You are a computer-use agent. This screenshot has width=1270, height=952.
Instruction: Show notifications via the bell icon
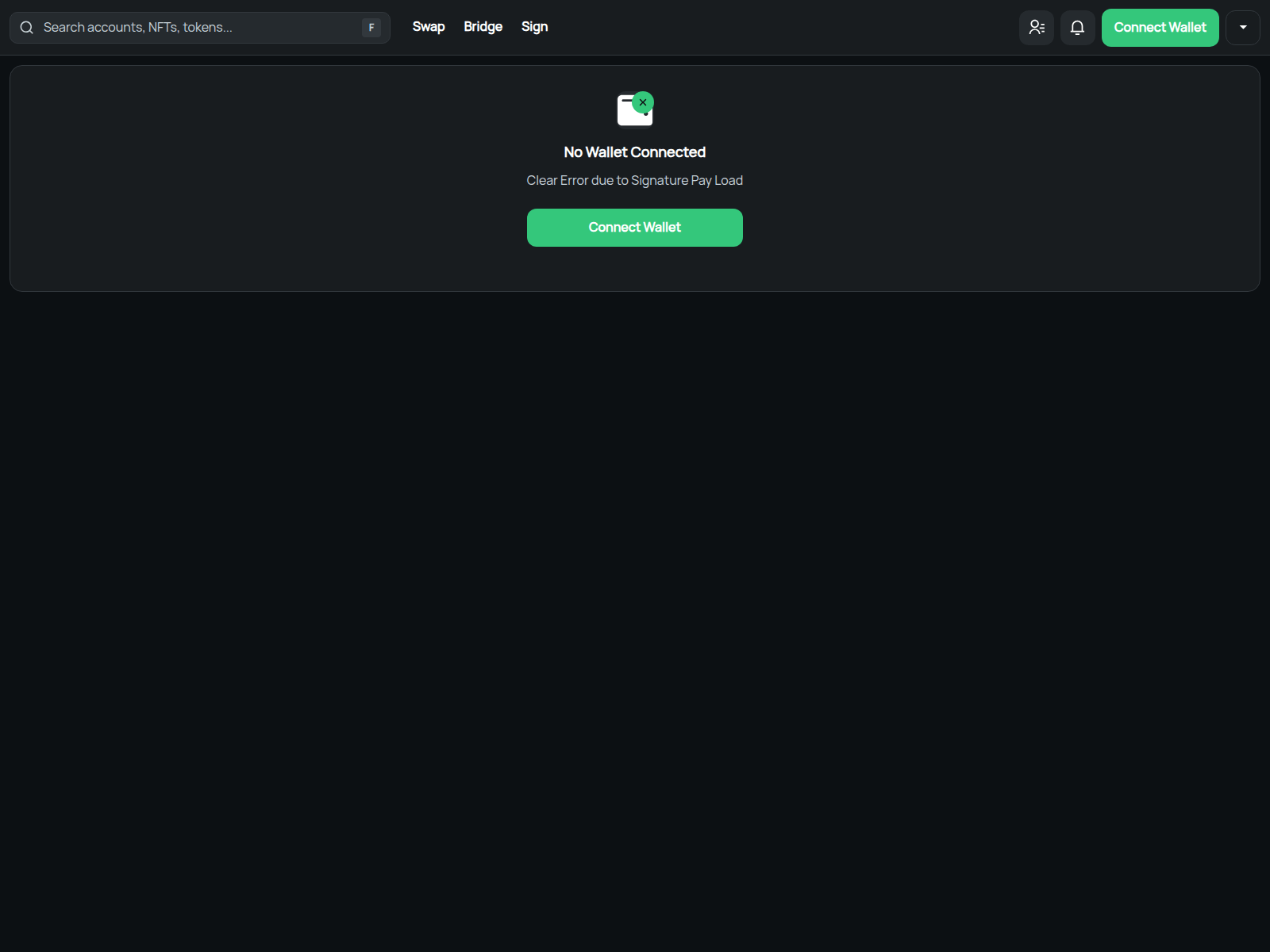click(x=1077, y=28)
